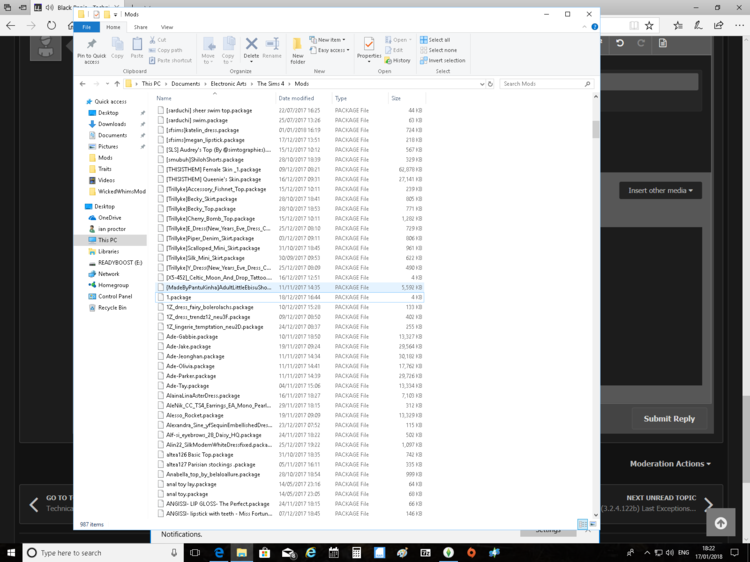750x562 pixels.
Task: Click the Paste ribbon icon
Action: tap(137, 48)
